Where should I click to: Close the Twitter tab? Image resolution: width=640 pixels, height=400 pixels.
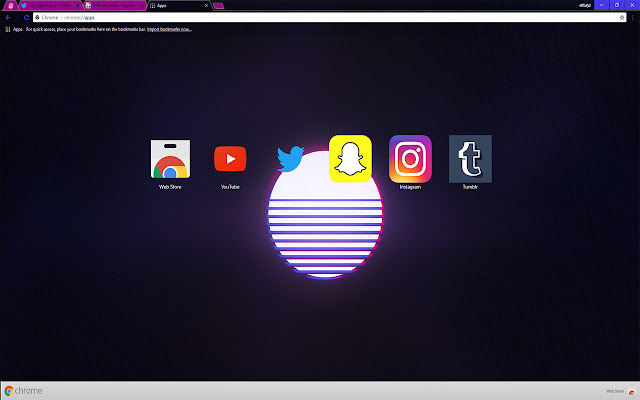(78, 6)
